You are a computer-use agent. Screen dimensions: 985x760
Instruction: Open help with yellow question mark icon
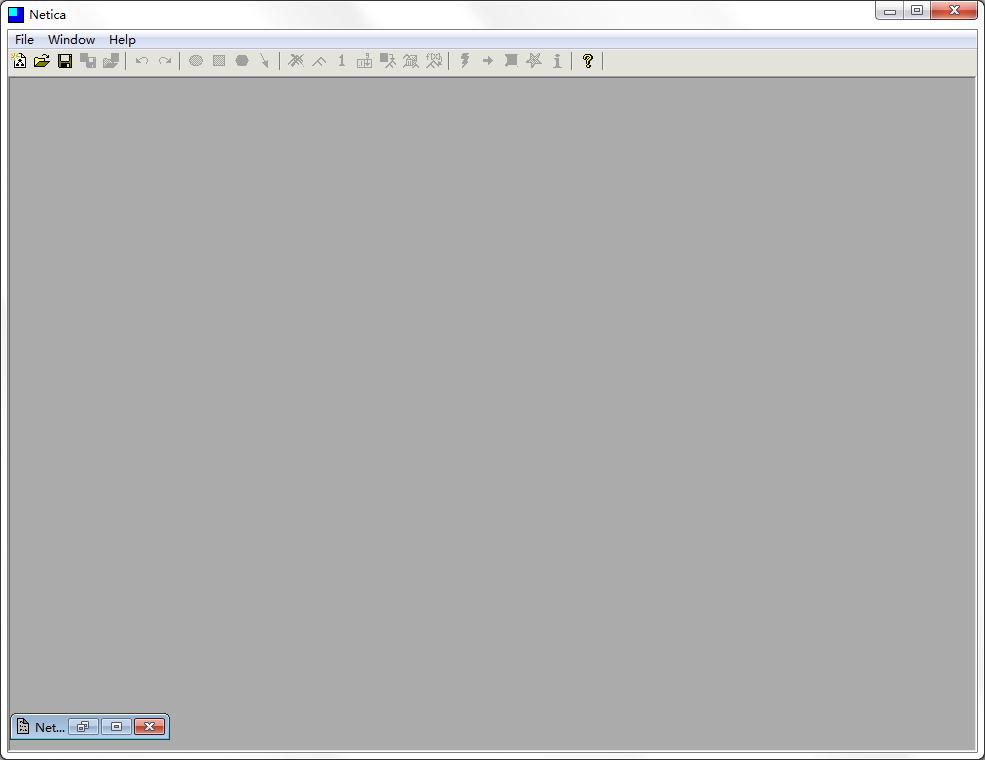587,61
